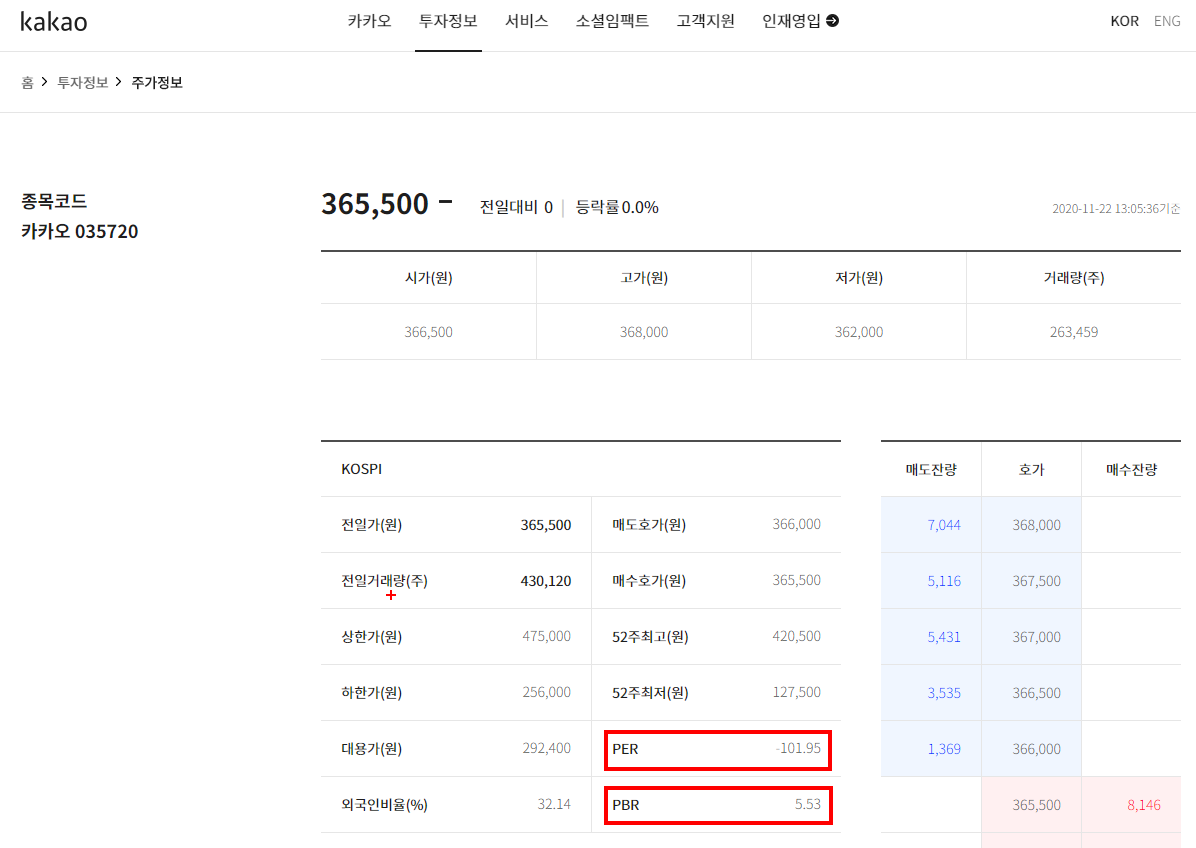
Task: Switch language to ENG
Action: [1167, 21]
